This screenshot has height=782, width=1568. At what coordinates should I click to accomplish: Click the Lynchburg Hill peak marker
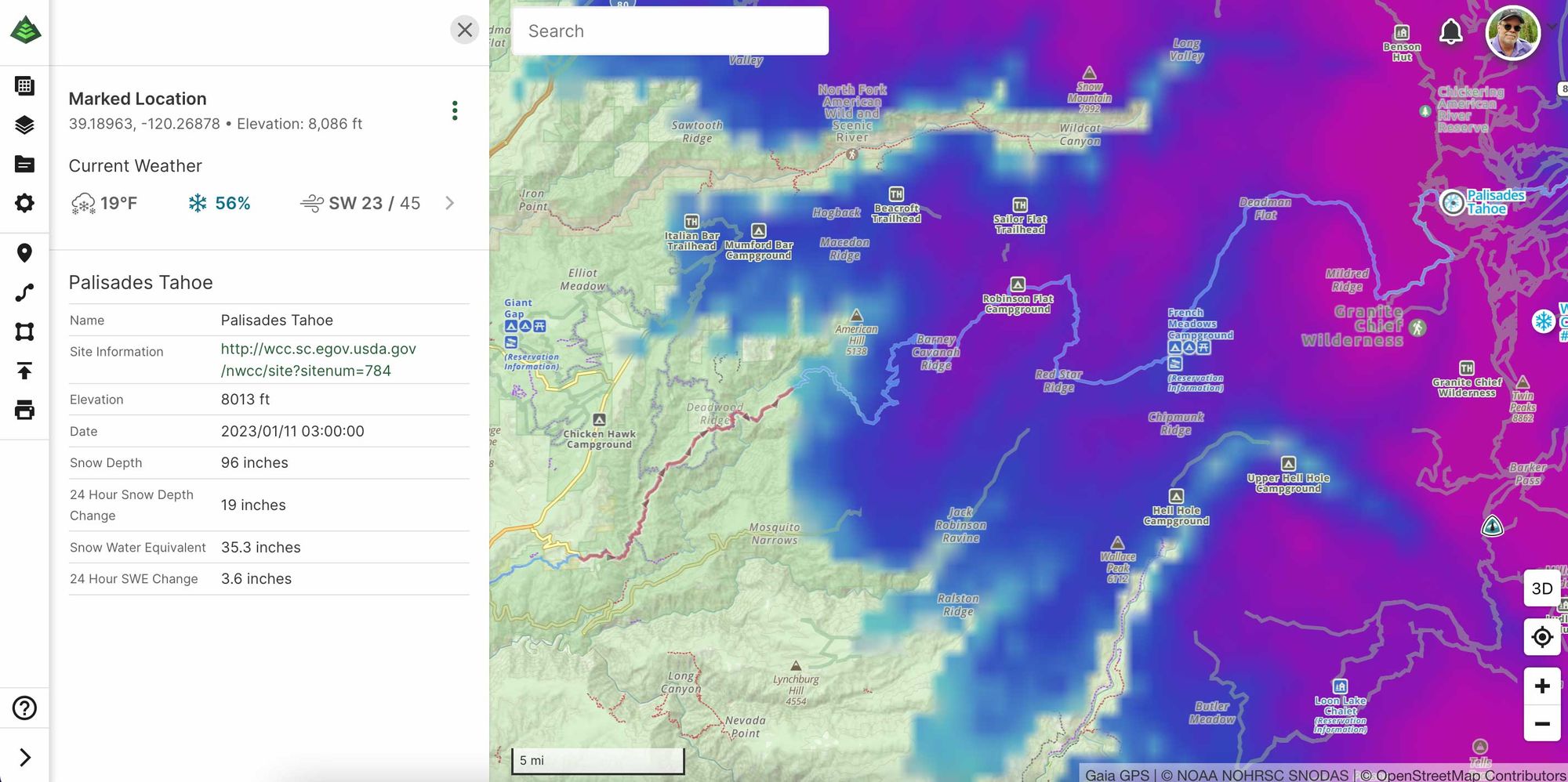(x=796, y=665)
